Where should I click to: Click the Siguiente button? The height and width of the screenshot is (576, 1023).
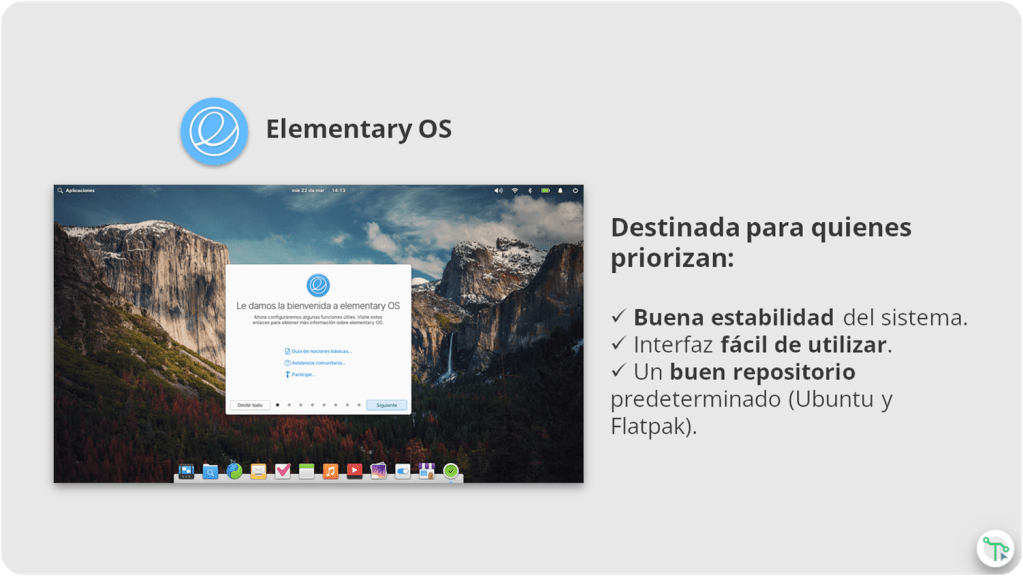point(387,405)
